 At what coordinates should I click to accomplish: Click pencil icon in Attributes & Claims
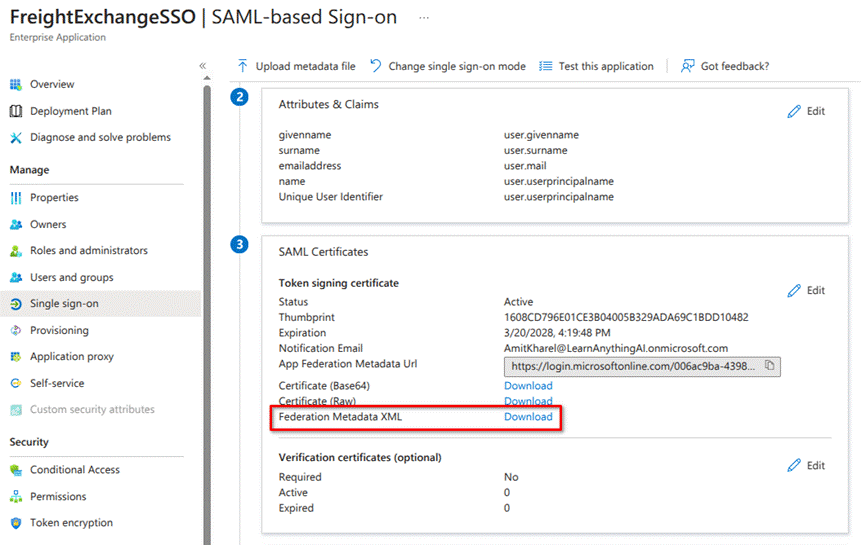pos(794,111)
